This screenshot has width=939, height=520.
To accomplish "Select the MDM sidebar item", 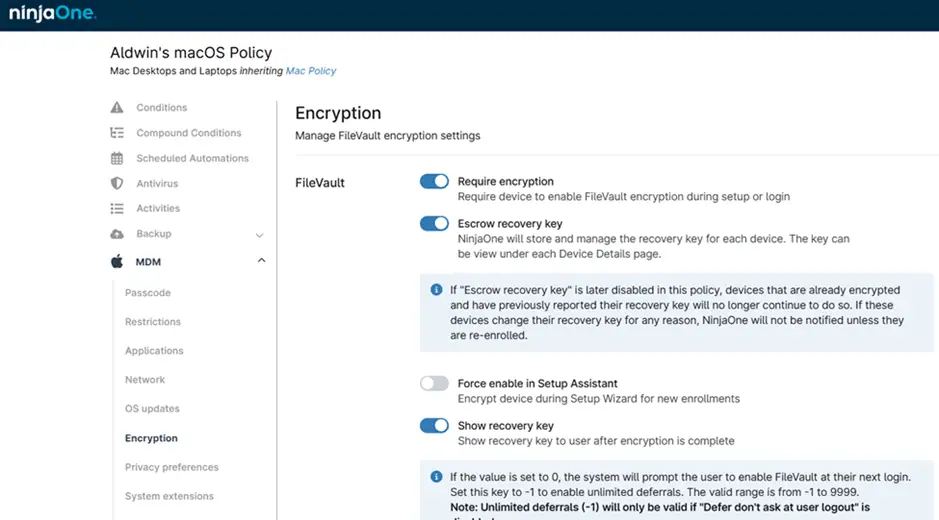I will [148, 262].
